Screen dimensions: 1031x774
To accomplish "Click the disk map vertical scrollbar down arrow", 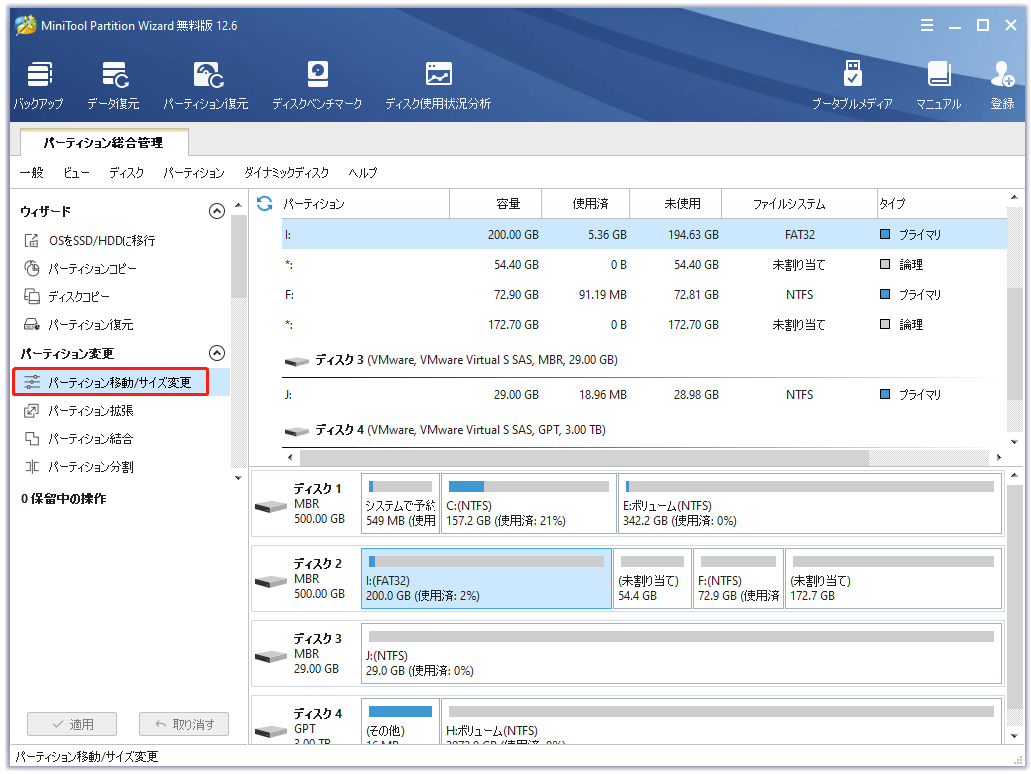I will point(1015,736).
